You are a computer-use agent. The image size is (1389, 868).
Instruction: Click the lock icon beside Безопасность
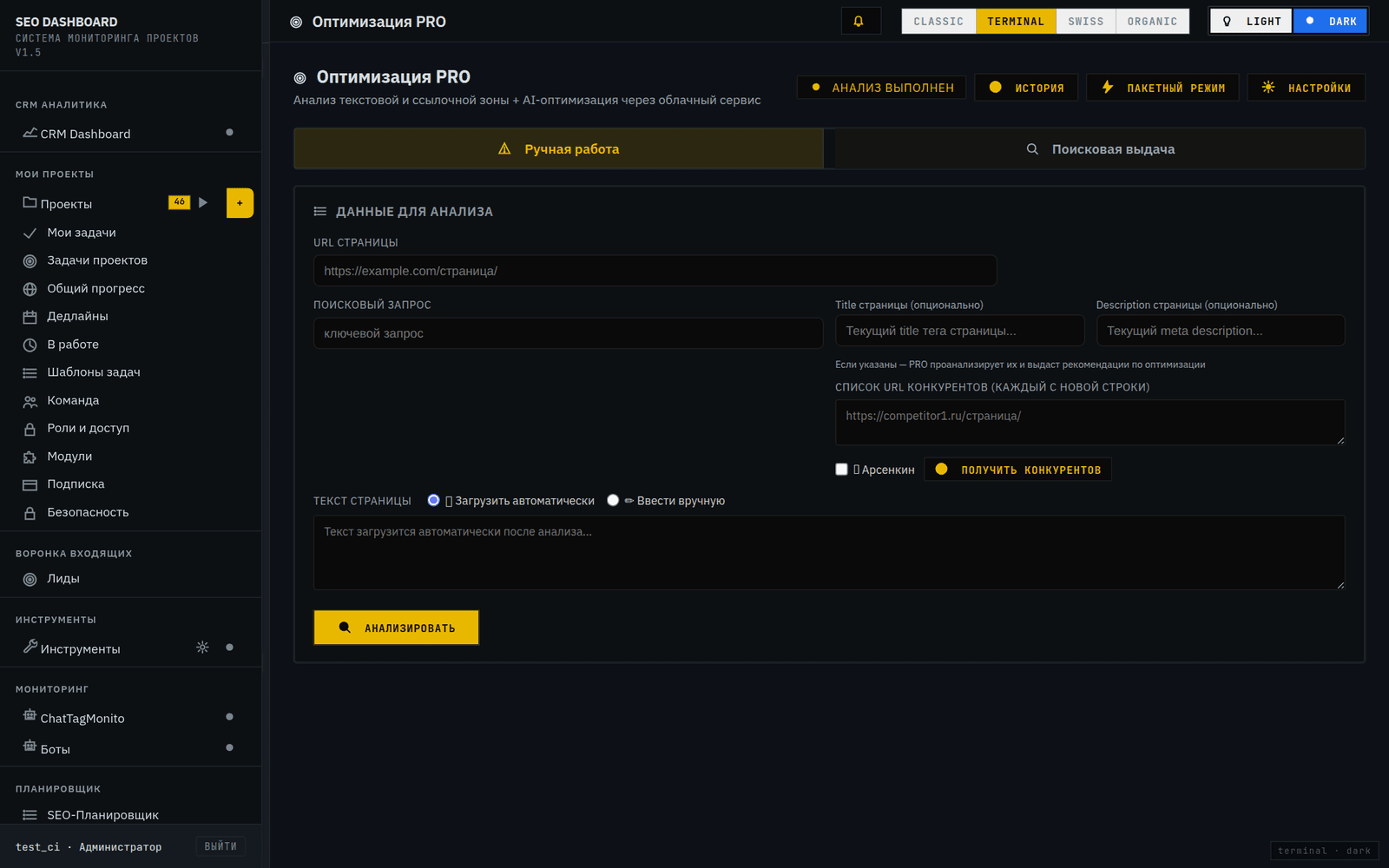click(x=30, y=513)
